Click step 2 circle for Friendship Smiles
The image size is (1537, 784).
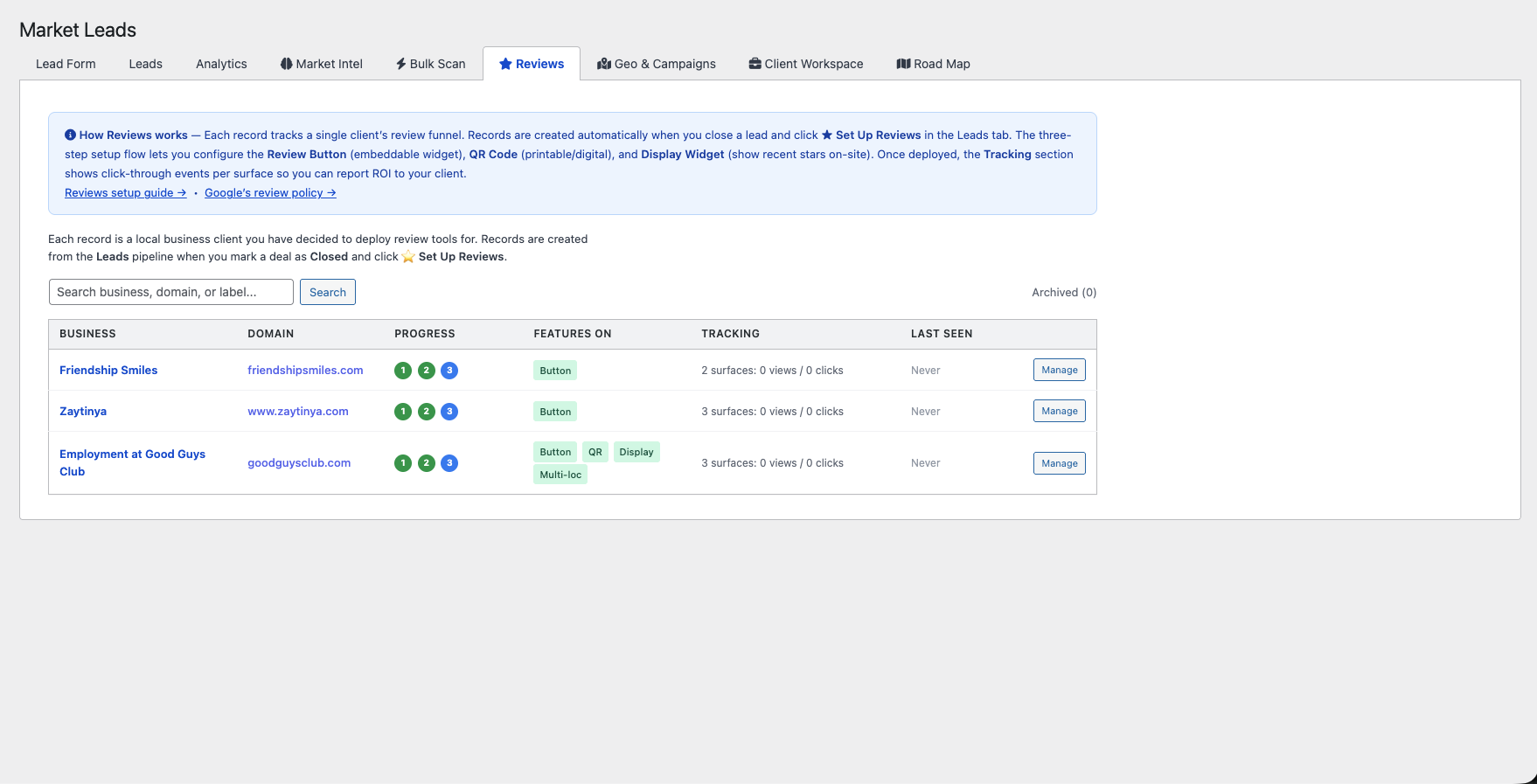tap(427, 371)
